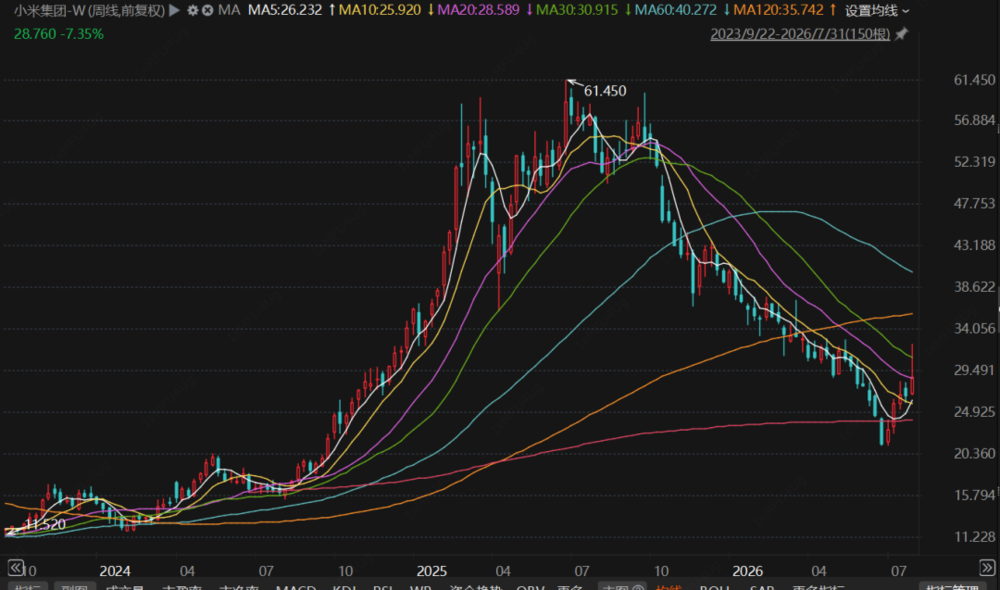Click the 38.622 price axis label
This screenshot has width=1000, height=590.
(x=974, y=287)
